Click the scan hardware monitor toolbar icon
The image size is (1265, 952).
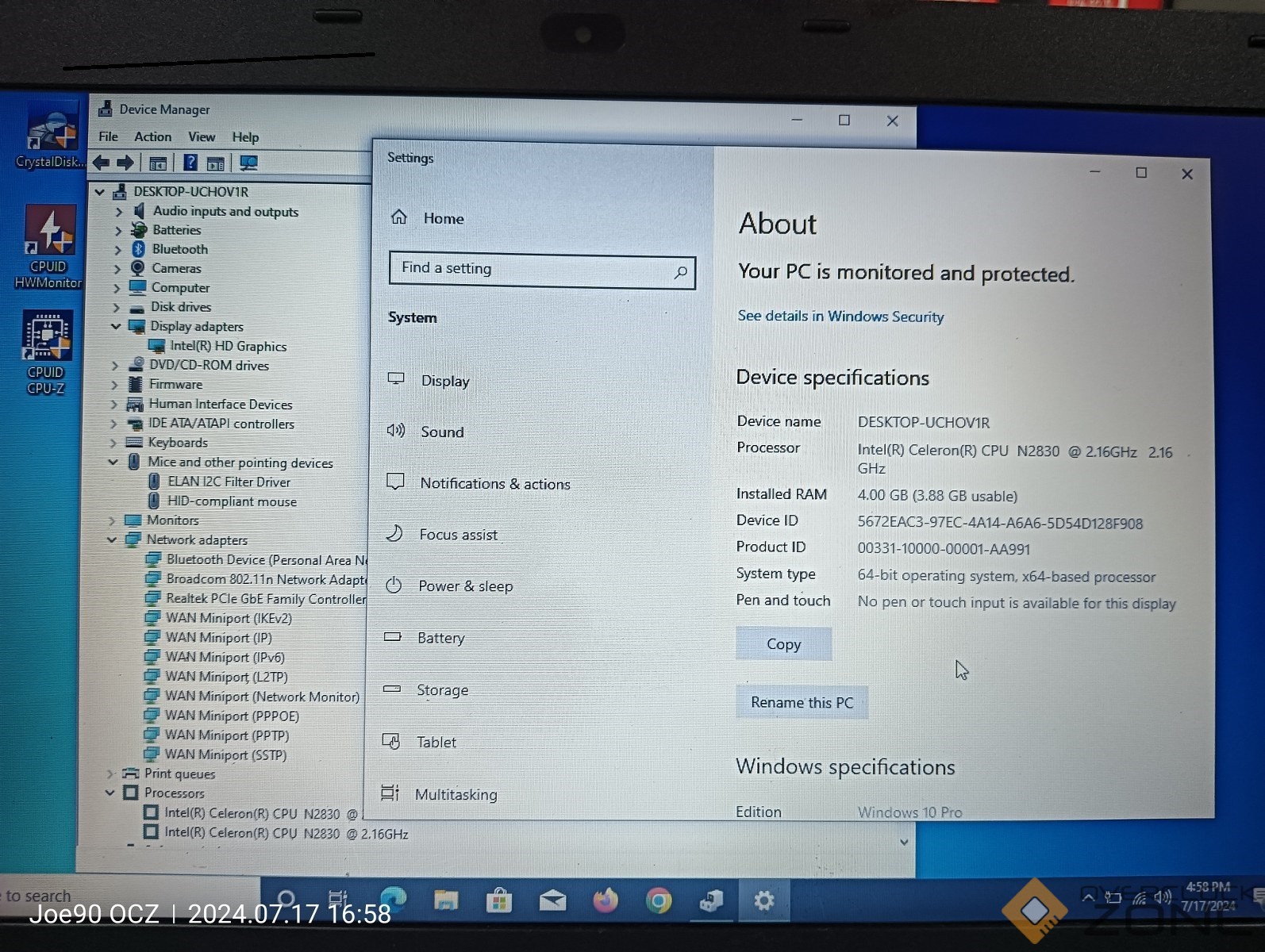coord(248,163)
